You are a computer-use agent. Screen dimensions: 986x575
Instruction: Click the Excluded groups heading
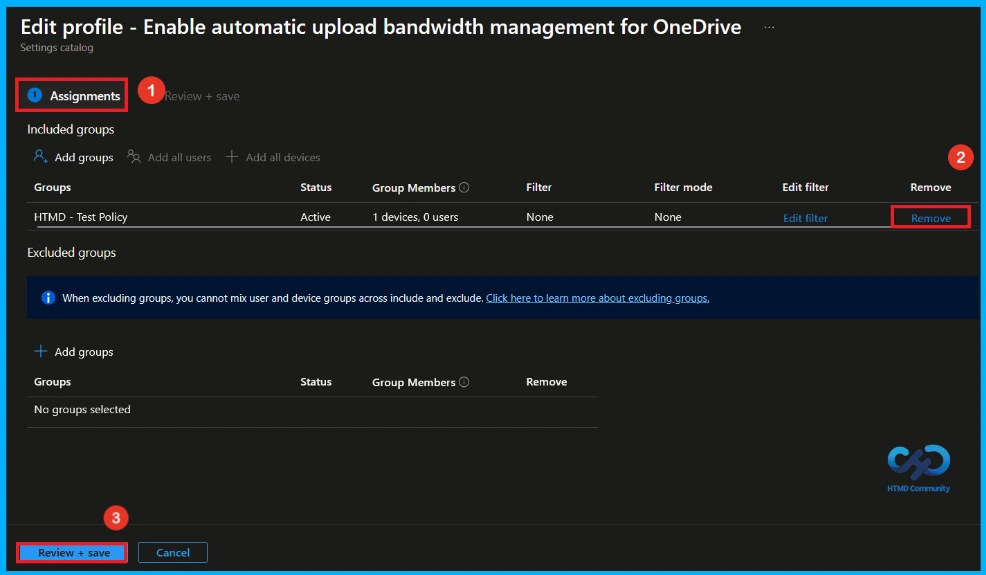(x=72, y=252)
